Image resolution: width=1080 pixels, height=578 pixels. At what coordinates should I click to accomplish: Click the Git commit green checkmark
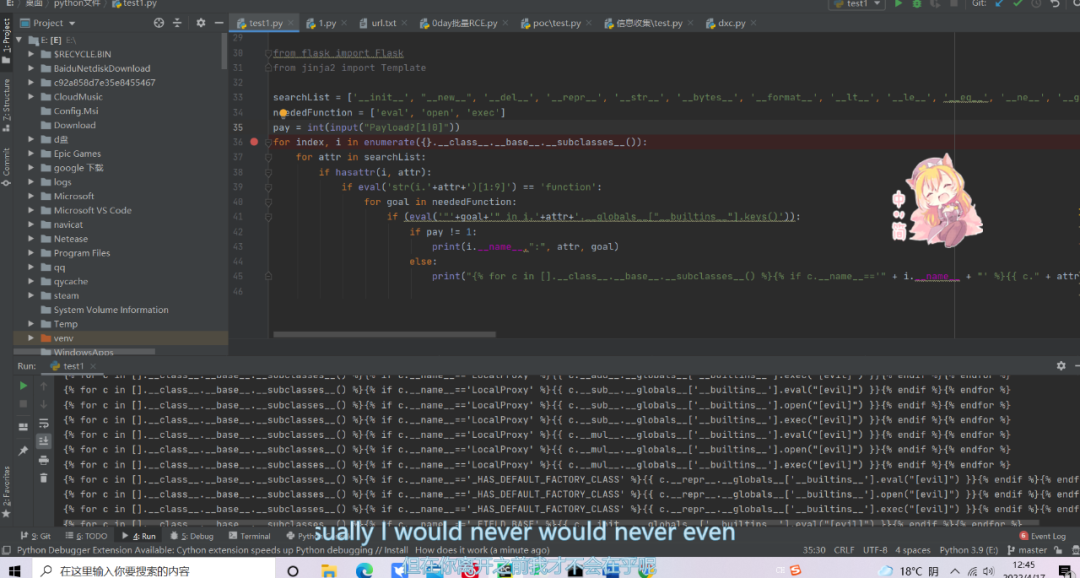[1017, 3]
